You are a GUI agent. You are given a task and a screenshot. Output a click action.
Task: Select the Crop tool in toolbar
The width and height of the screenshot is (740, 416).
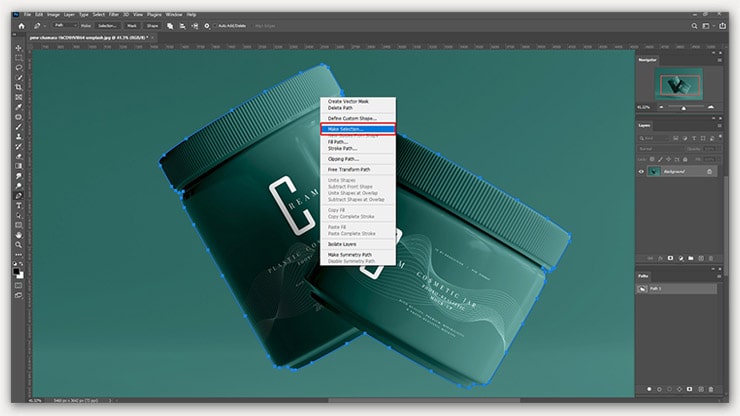click(x=18, y=88)
